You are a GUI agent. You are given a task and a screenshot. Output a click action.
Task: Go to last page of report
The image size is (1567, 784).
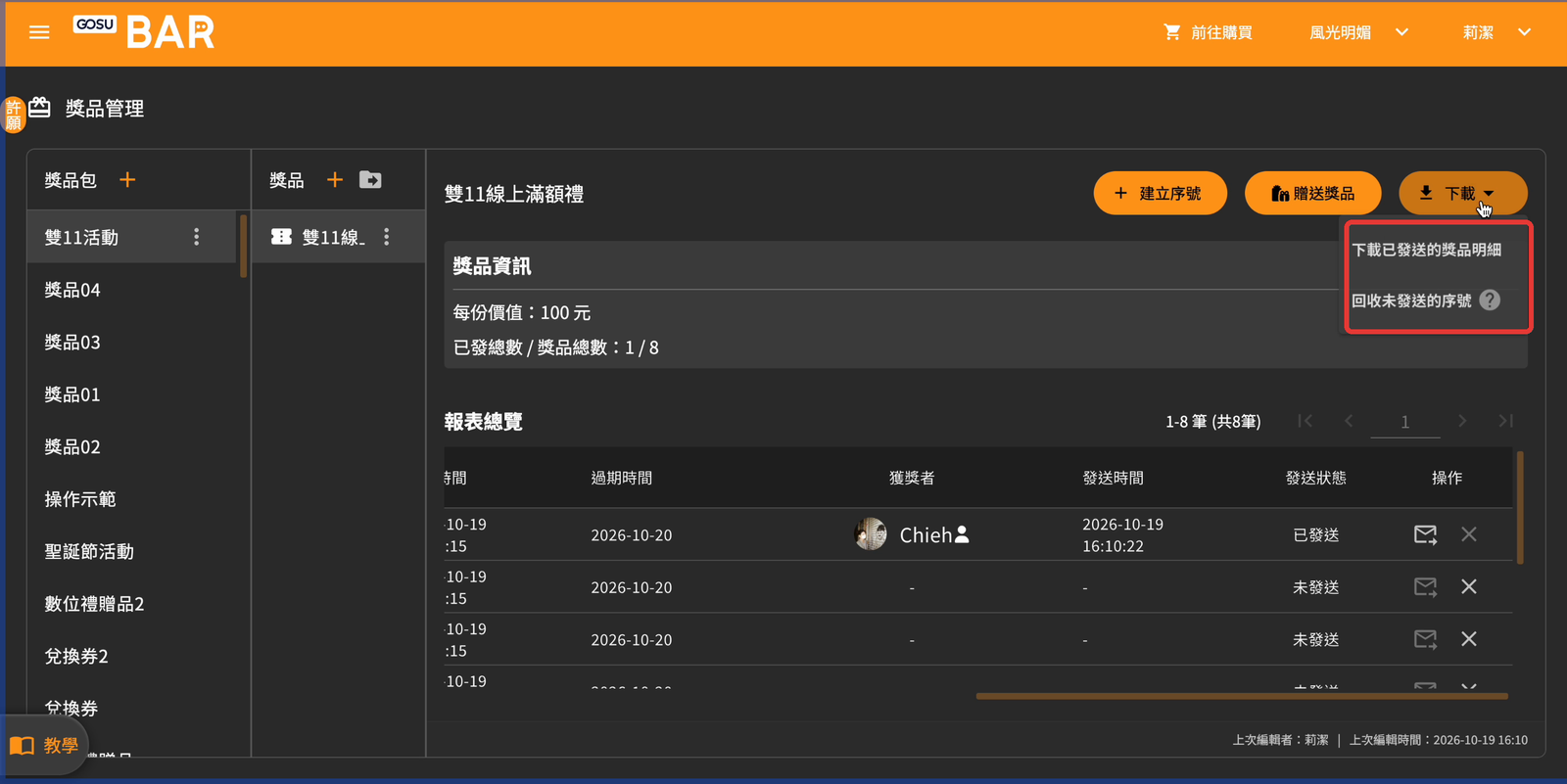coord(1506,421)
